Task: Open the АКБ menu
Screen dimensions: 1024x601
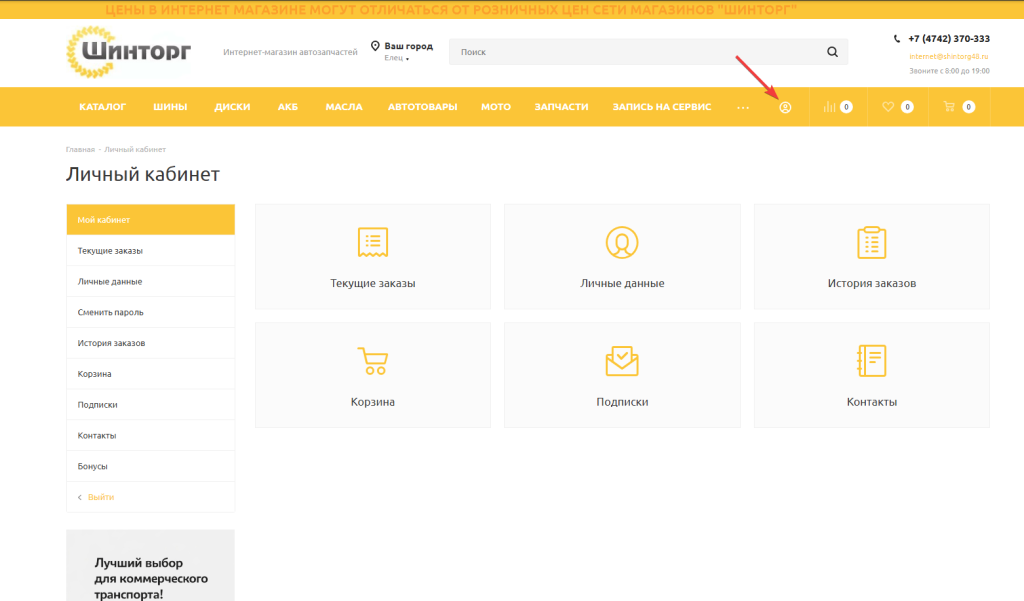Action: [288, 106]
